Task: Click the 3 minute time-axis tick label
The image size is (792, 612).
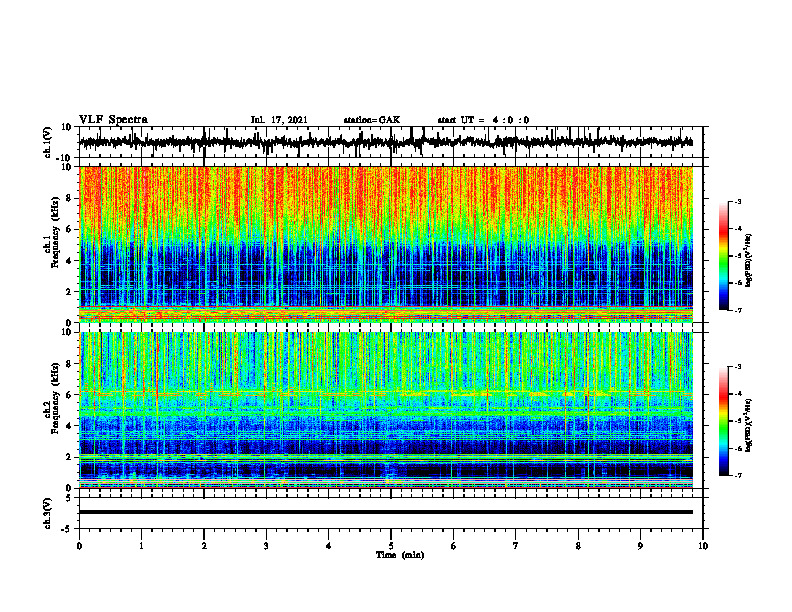Action: pos(266,546)
